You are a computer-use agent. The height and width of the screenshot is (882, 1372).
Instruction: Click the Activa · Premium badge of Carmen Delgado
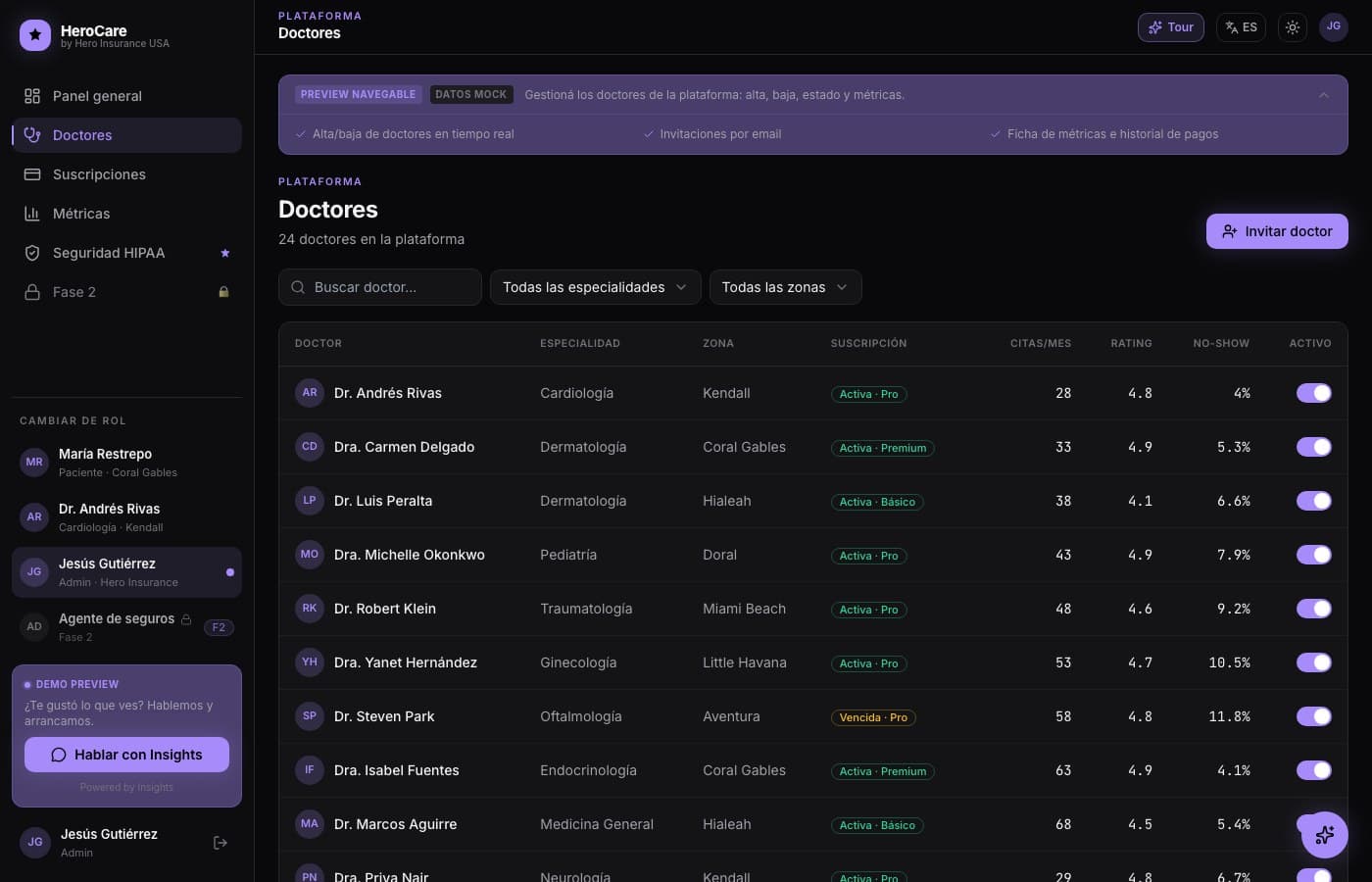[883, 448]
